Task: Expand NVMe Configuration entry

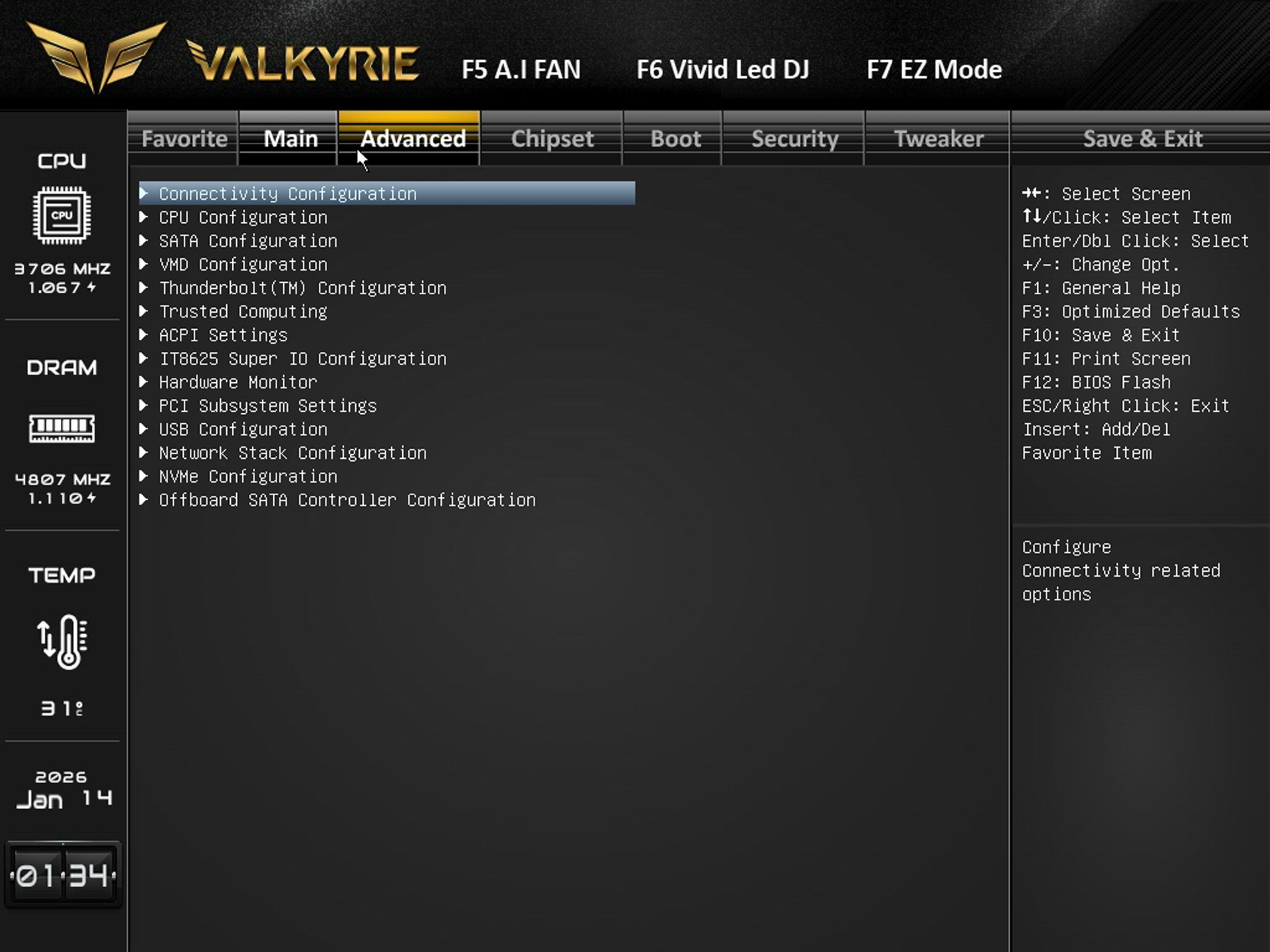Action: [248, 477]
